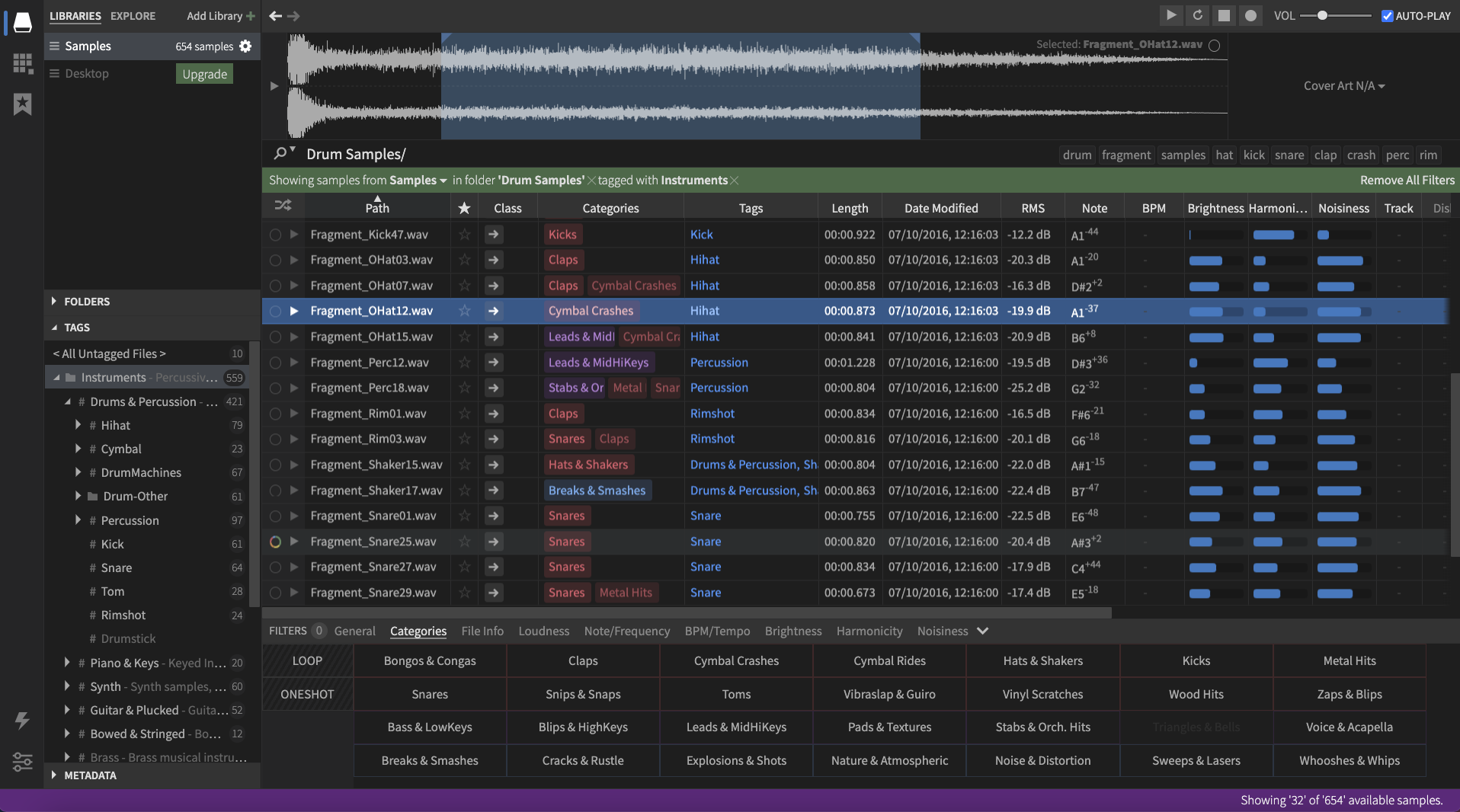Click the lightning bolt sidebar icon
The width and height of the screenshot is (1460, 812).
tap(23, 720)
